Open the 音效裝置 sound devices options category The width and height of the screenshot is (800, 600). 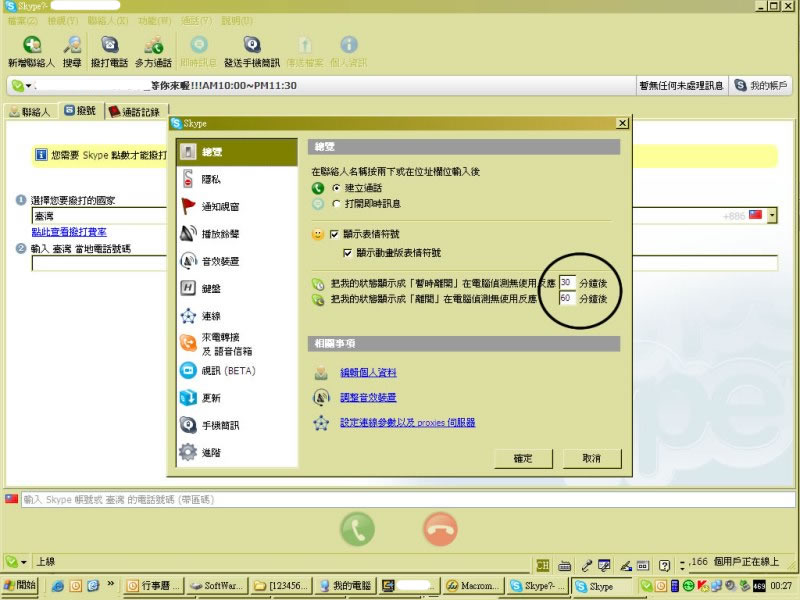pyautogui.click(x=237, y=261)
